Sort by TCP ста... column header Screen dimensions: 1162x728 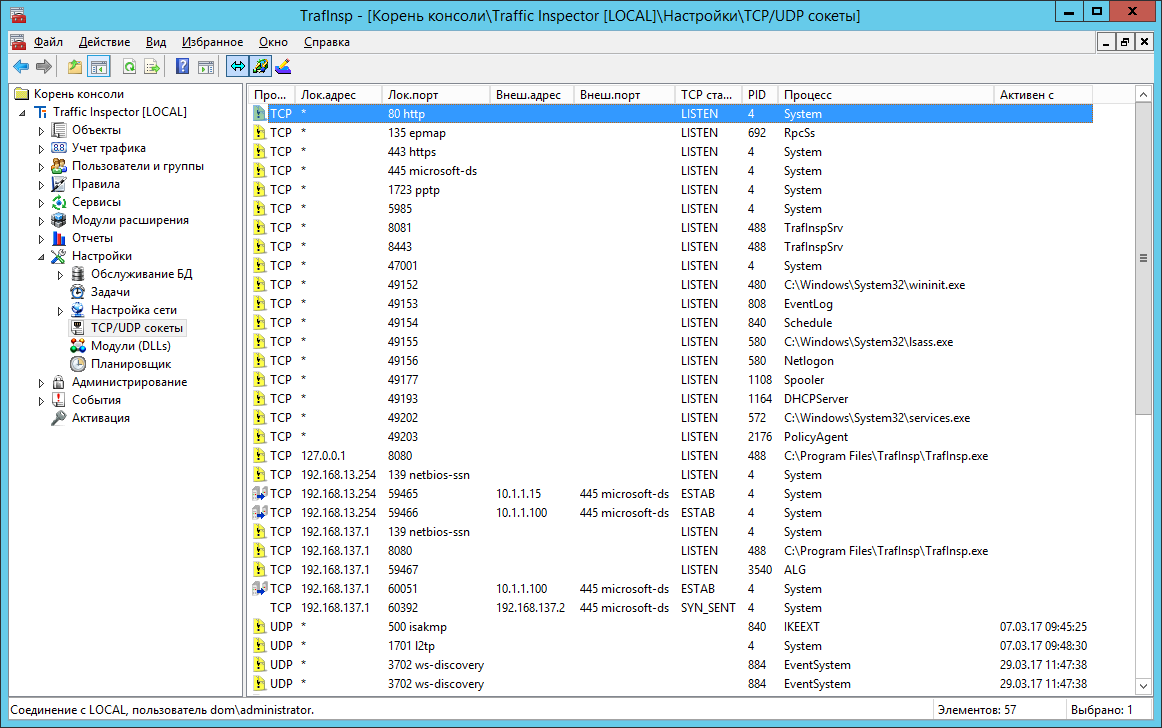pyautogui.click(x=708, y=95)
